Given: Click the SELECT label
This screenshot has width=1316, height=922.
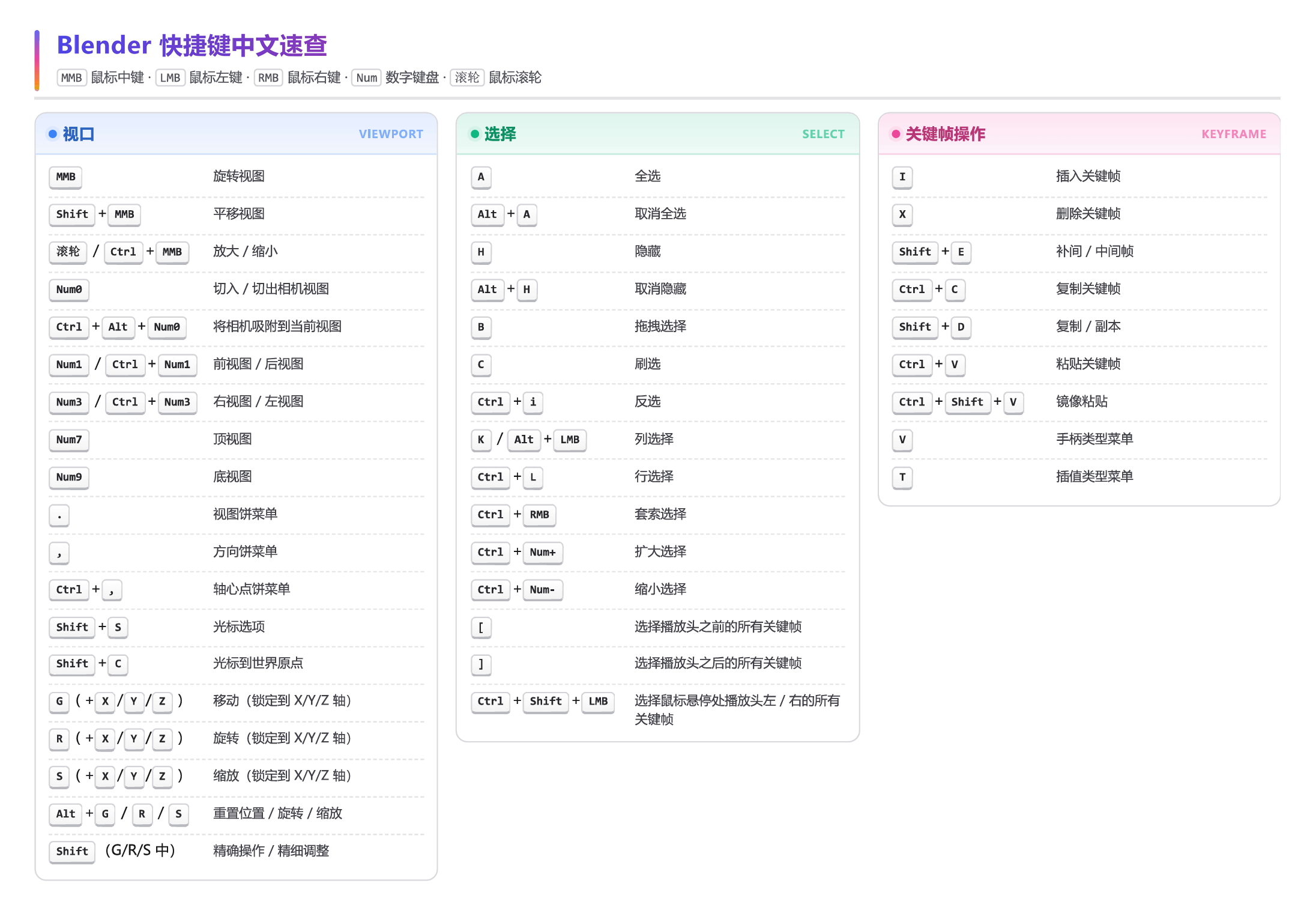Looking at the screenshot, I should 823,134.
